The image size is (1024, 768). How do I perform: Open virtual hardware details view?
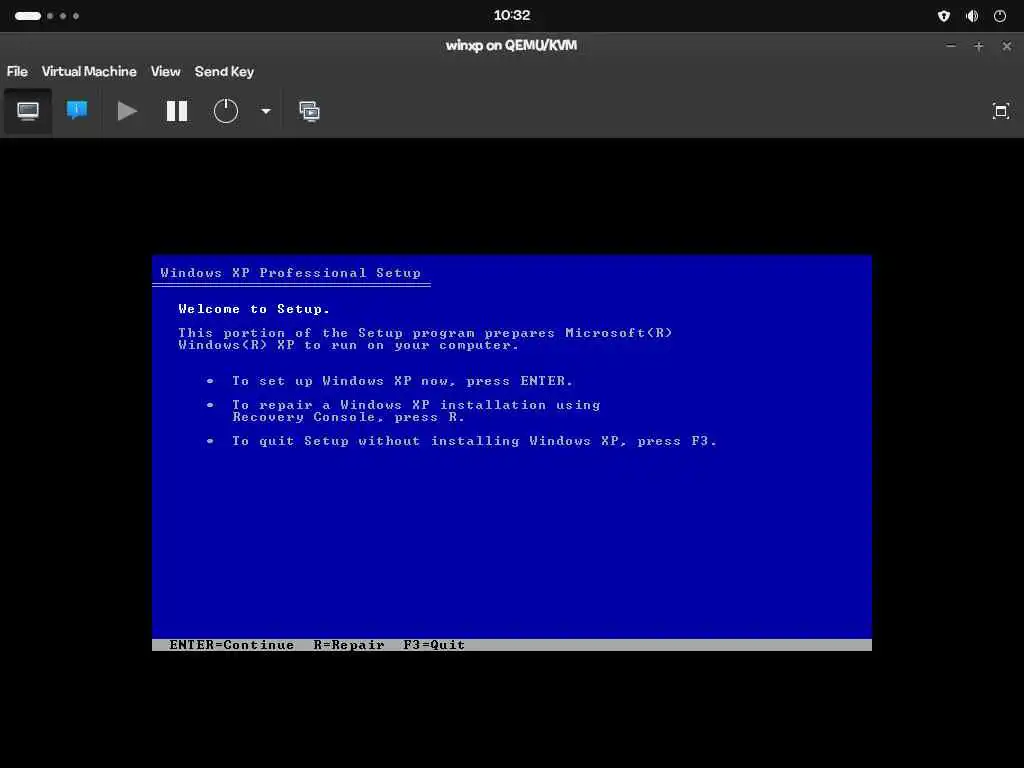pyautogui.click(x=77, y=110)
